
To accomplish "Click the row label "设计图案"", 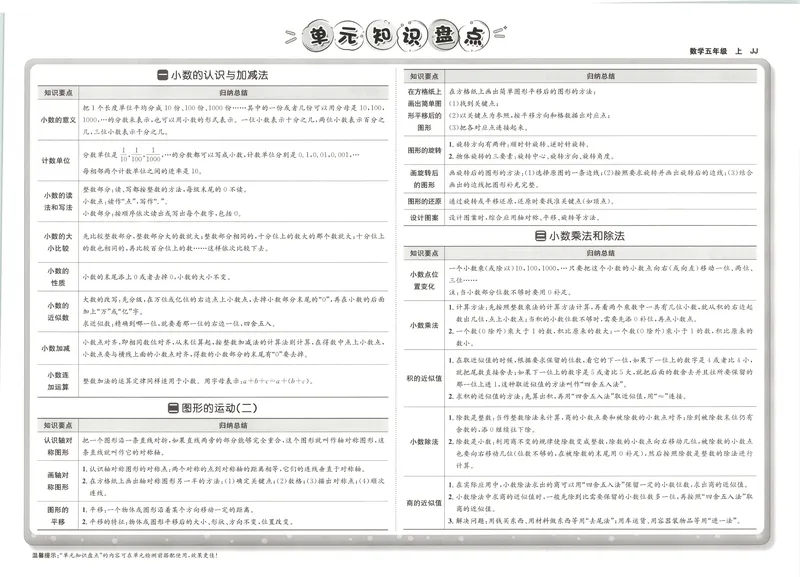I will click(x=424, y=218).
